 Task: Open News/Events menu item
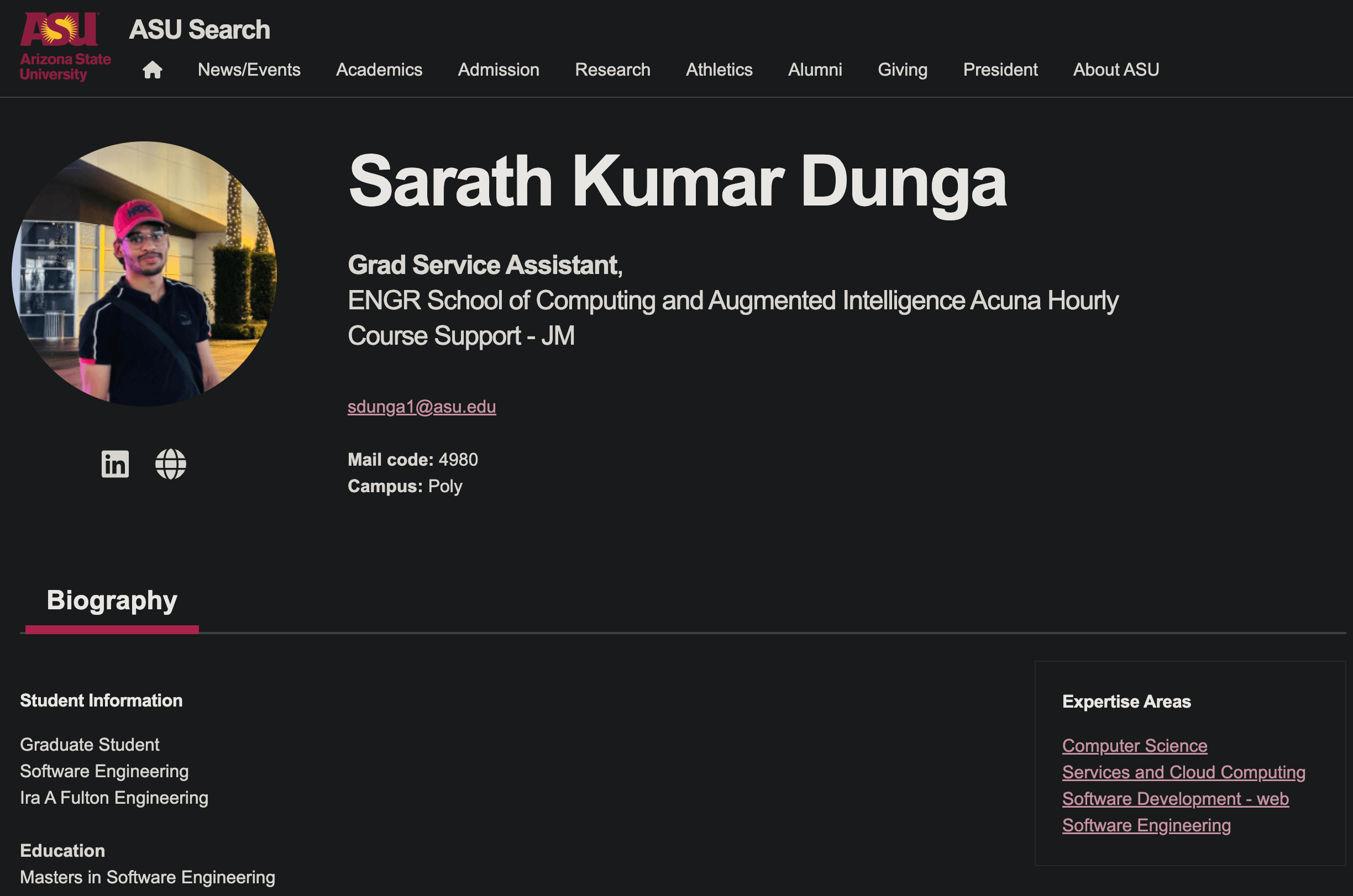point(249,70)
